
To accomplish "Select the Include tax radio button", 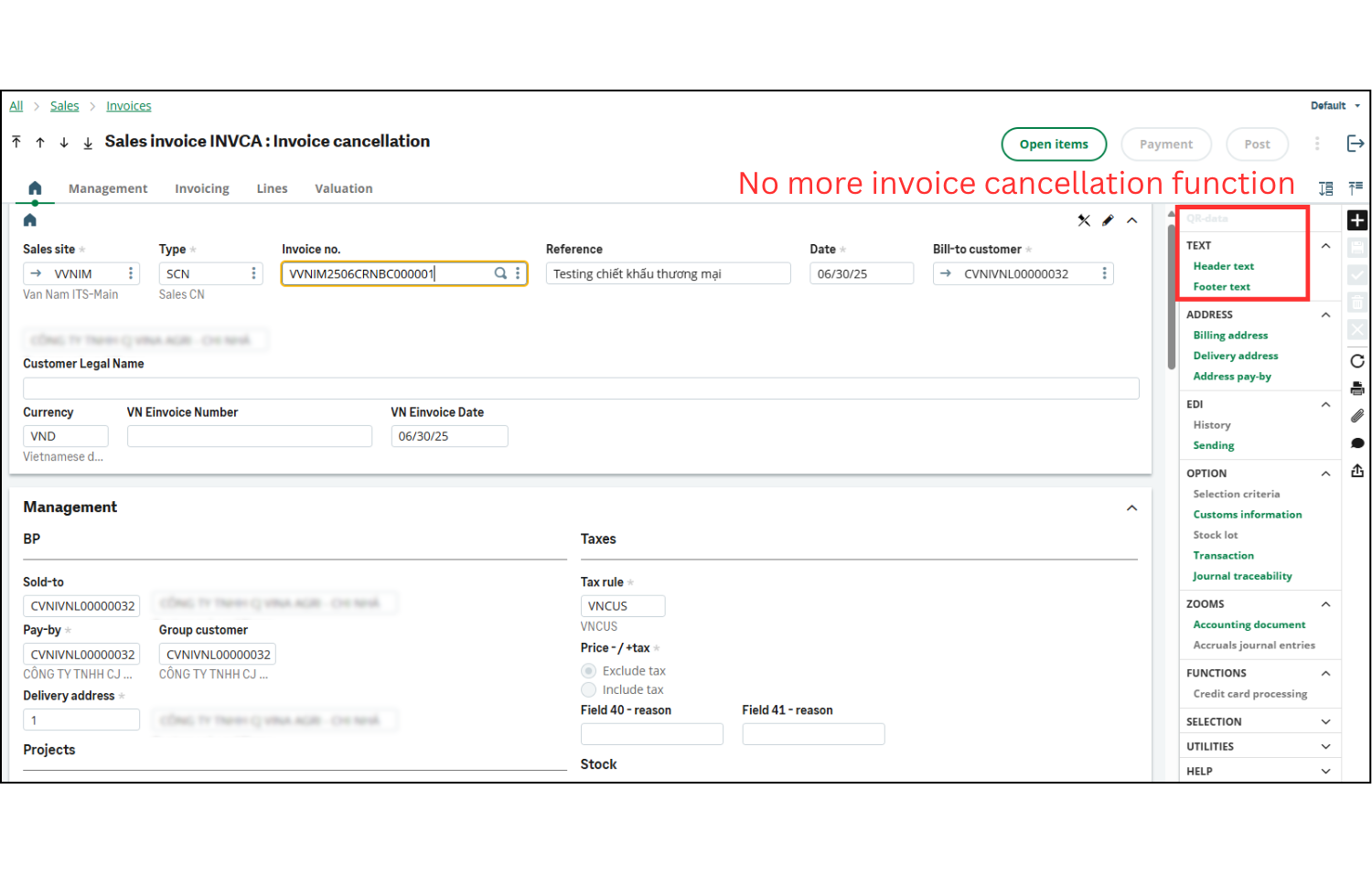I will point(589,690).
